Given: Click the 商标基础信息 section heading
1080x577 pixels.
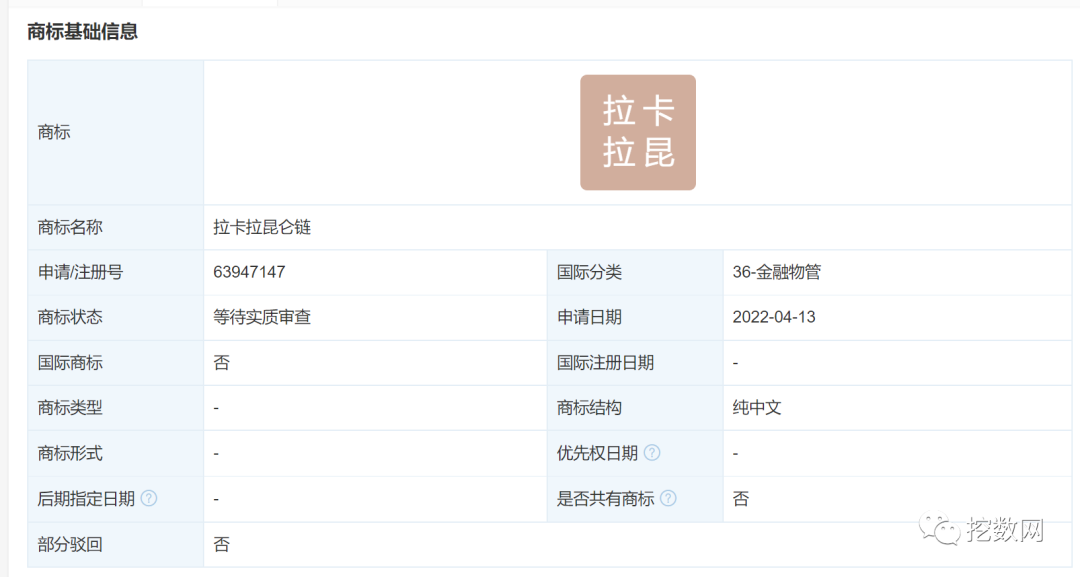Looking at the screenshot, I should coord(82,32).
